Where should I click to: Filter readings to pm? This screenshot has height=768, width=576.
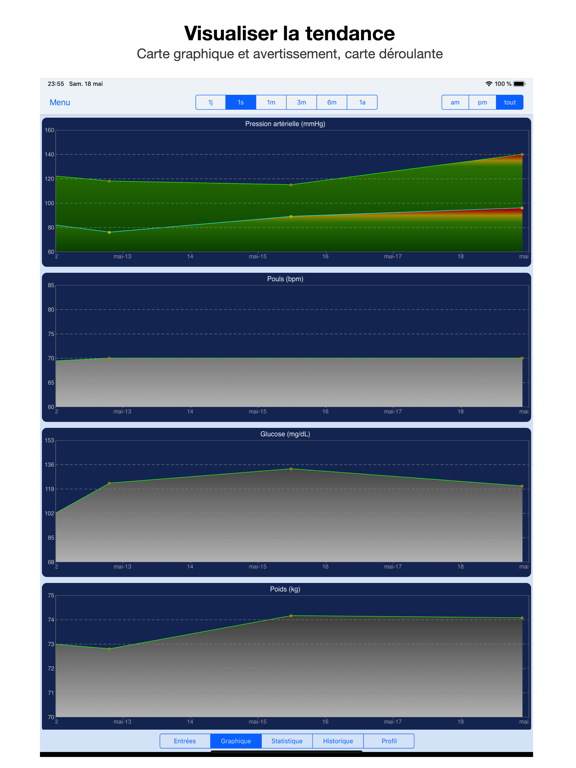point(482,102)
